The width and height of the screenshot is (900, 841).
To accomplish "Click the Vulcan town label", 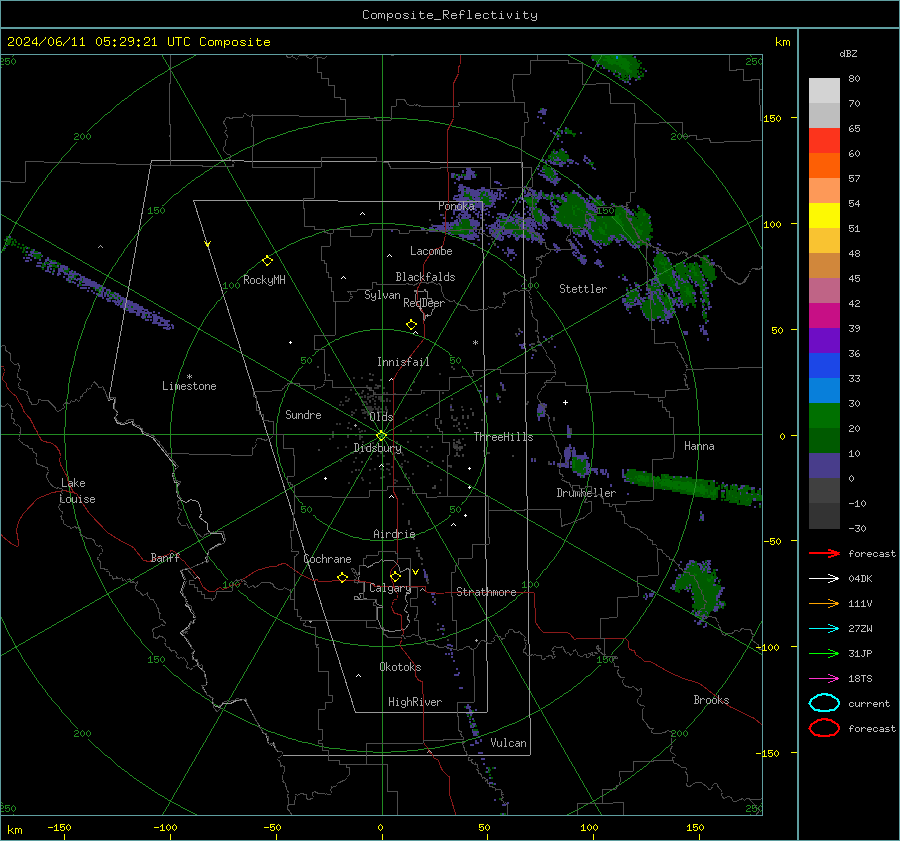I will [x=508, y=743].
